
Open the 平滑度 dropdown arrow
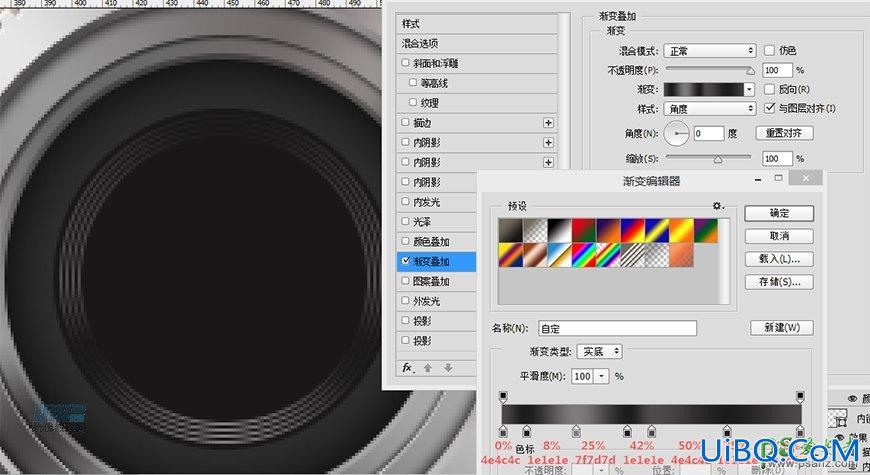[x=601, y=376]
